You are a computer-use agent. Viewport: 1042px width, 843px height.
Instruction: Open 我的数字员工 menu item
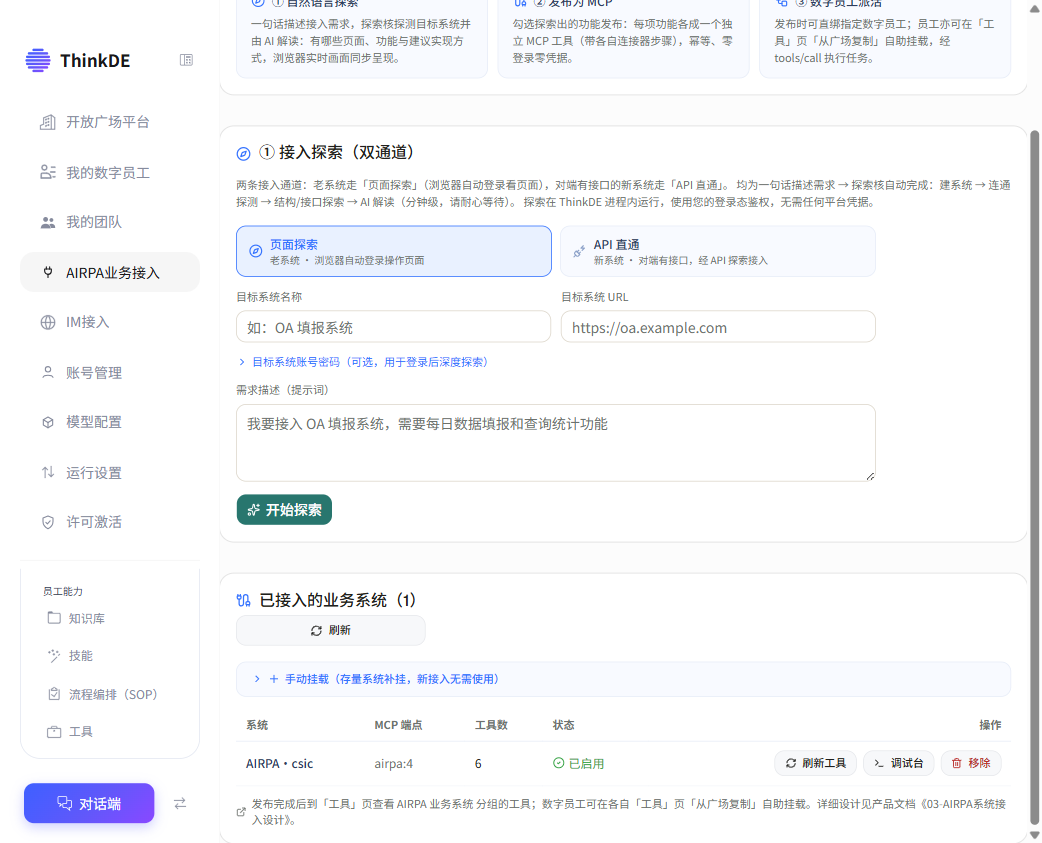pos(110,173)
